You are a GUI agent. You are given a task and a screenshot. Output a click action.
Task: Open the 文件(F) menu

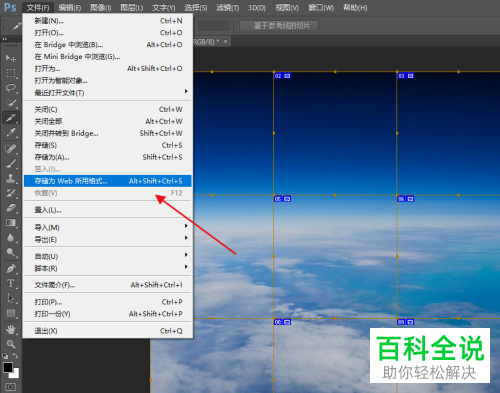pos(38,7)
